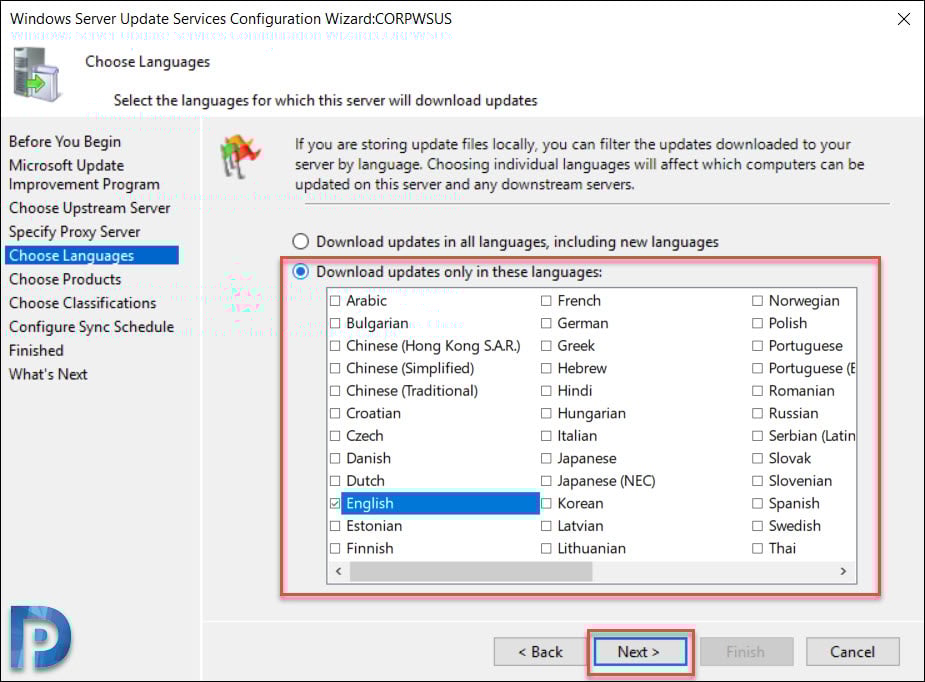This screenshot has height=682, width=925.
Task: Close the WSUS Configuration Wizard window
Action: [x=903, y=19]
